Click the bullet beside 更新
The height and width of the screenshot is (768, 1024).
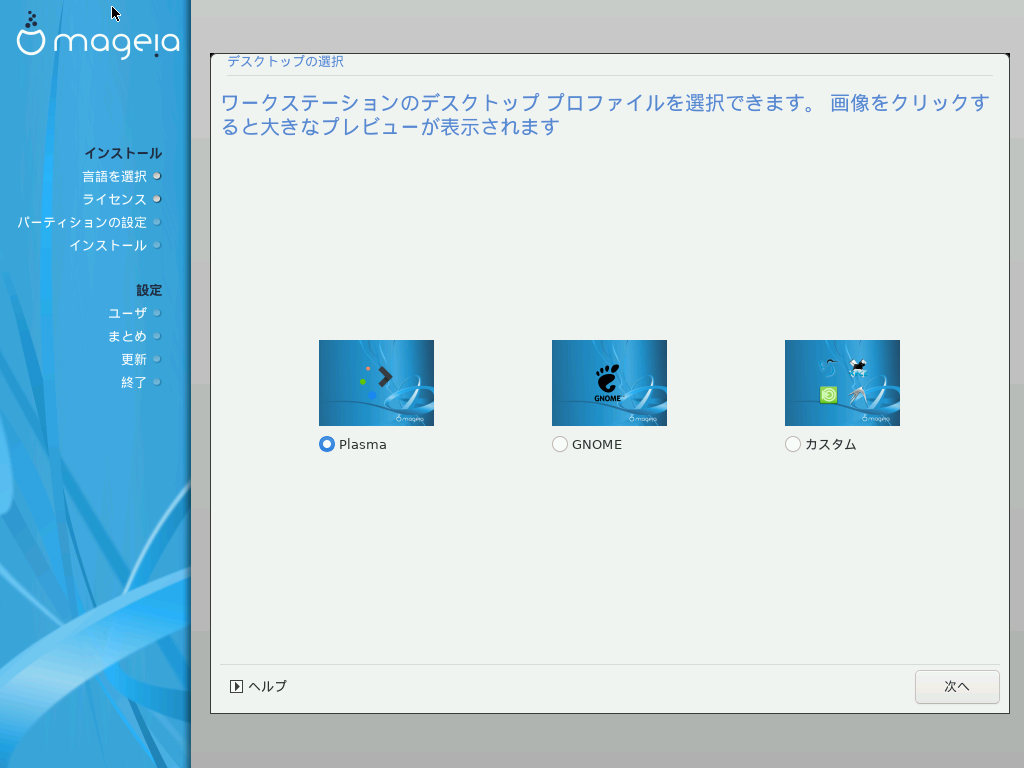[x=157, y=359]
